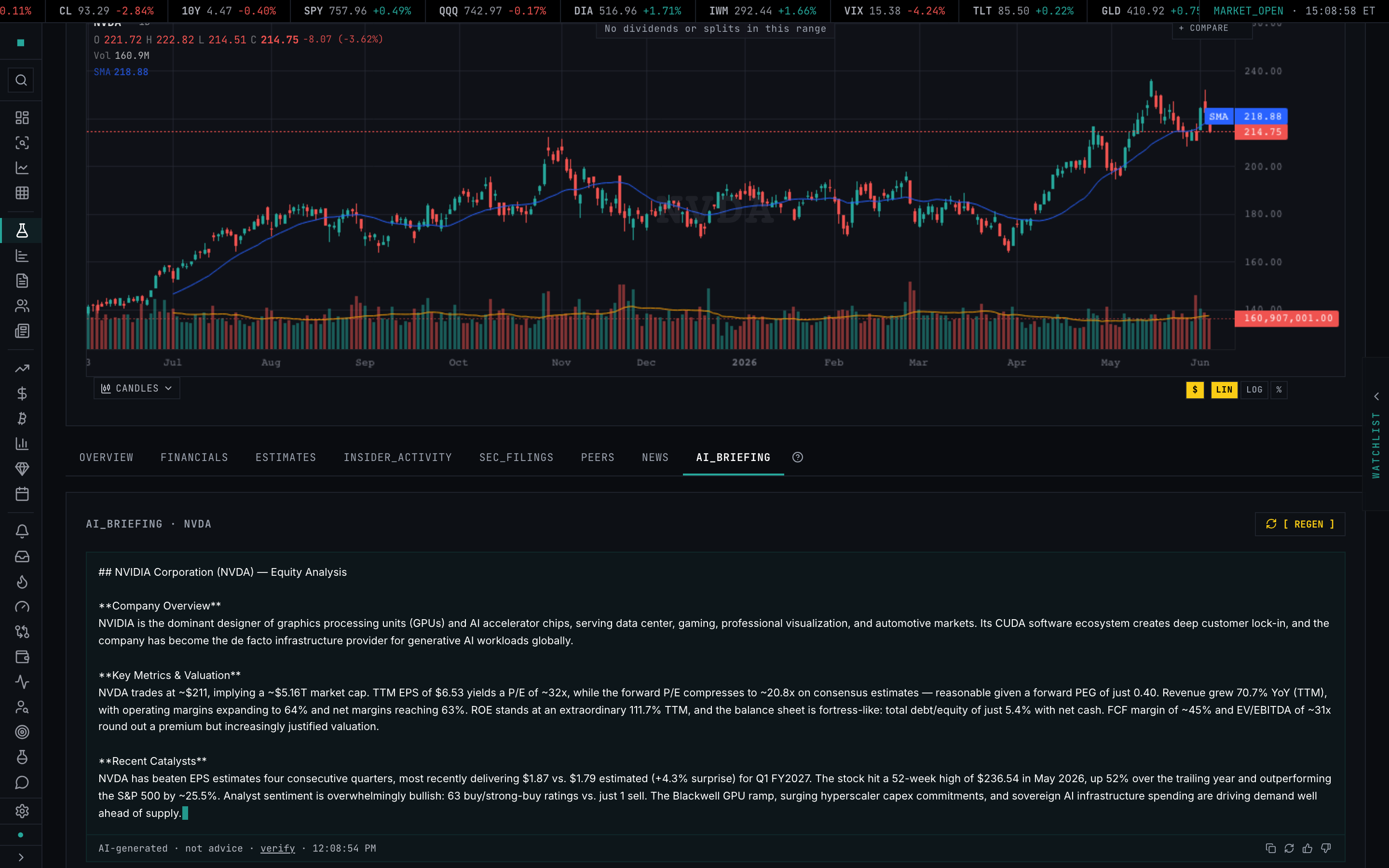Give thumbs down to the AI briefing
This screenshot has height=868, width=1389.
[1326, 849]
